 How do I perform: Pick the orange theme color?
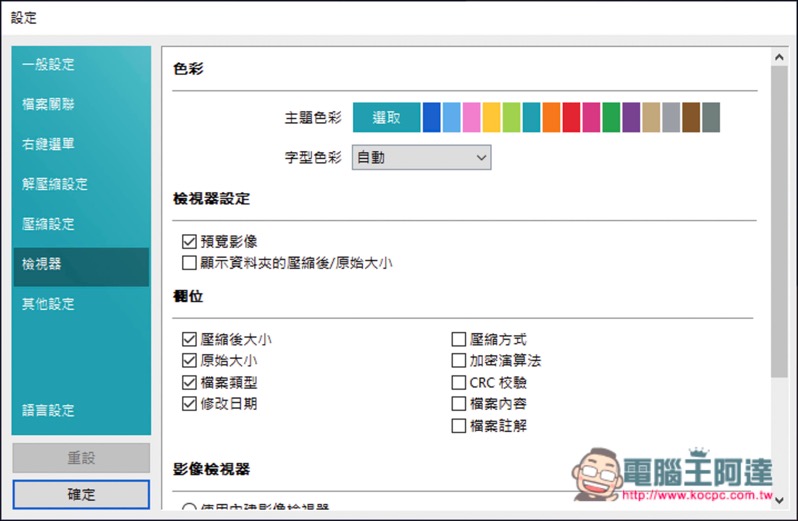click(551, 118)
